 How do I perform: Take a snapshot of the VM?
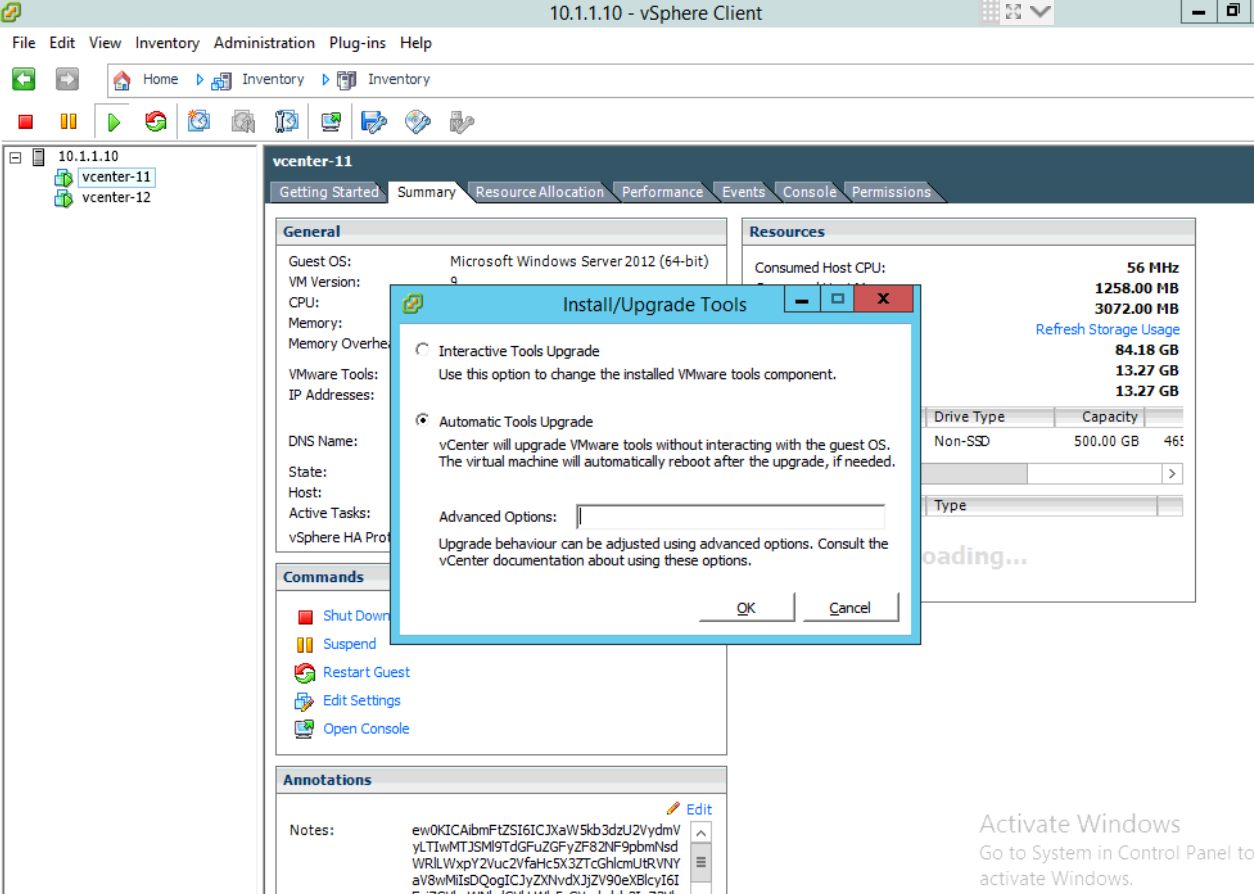198,120
